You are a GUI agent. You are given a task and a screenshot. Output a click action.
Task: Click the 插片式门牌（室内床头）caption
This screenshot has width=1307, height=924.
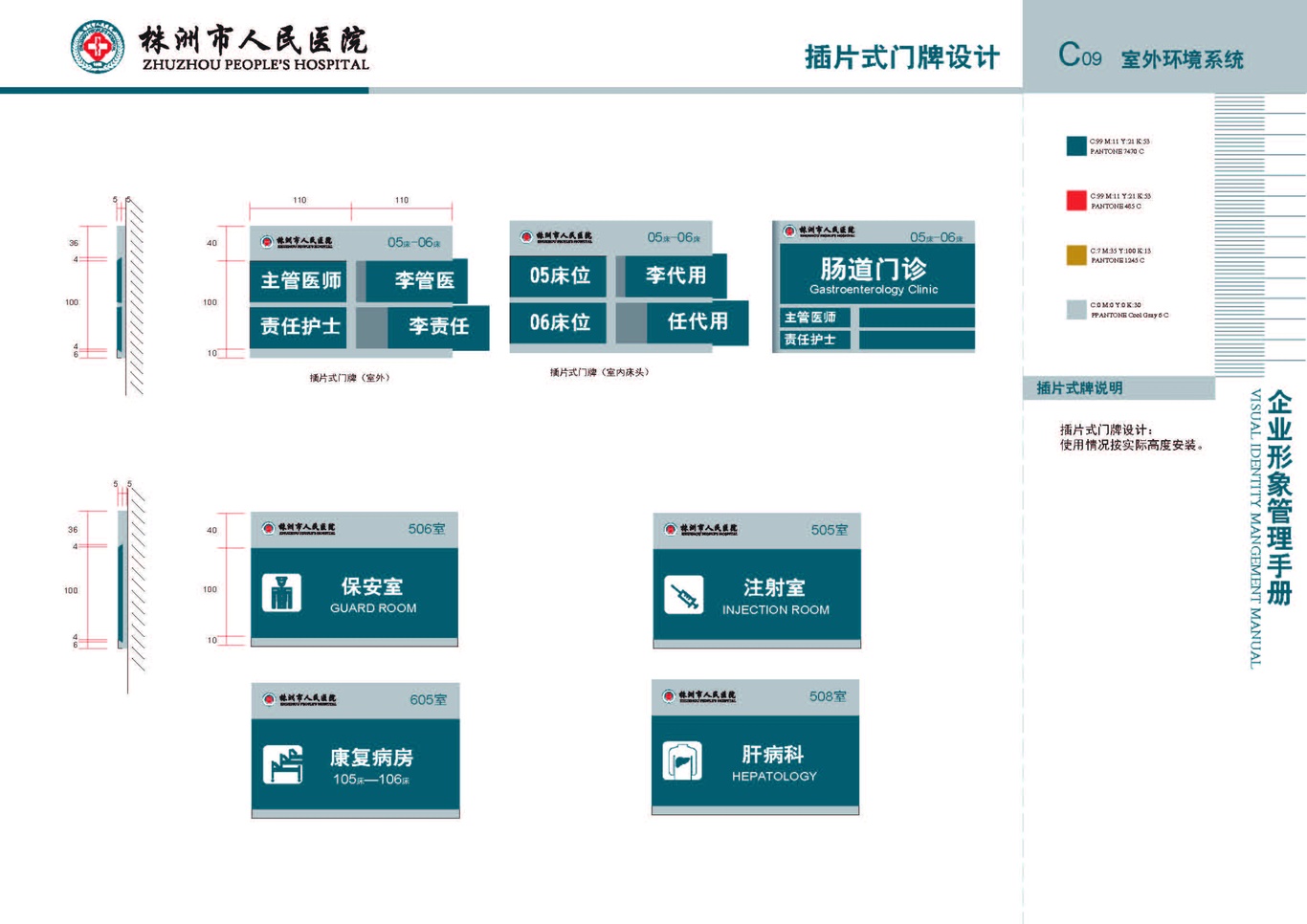pyautogui.click(x=600, y=372)
